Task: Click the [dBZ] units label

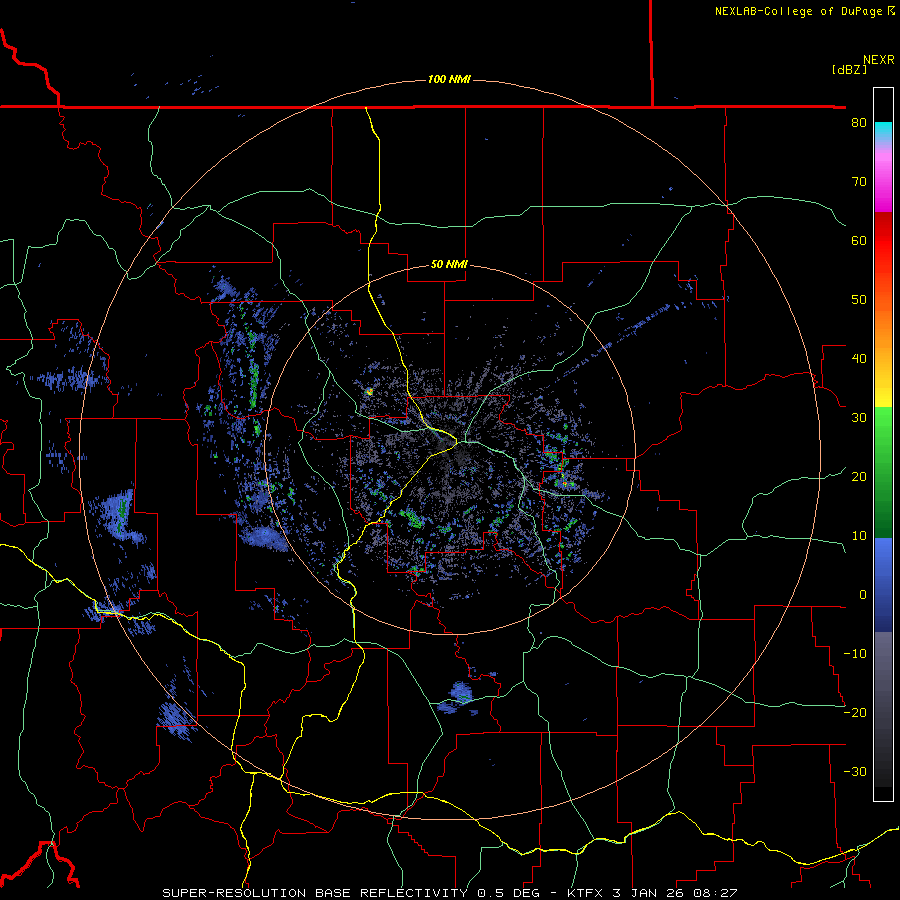Action: click(x=849, y=69)
